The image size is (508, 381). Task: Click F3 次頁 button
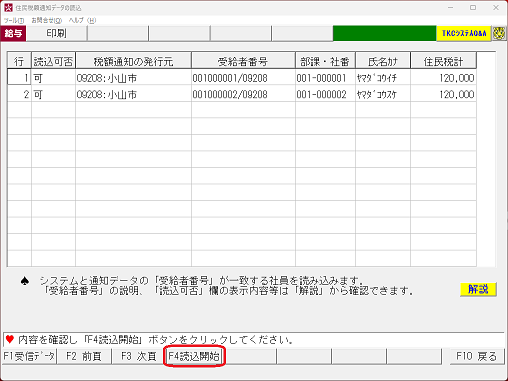tap(139, 356)
